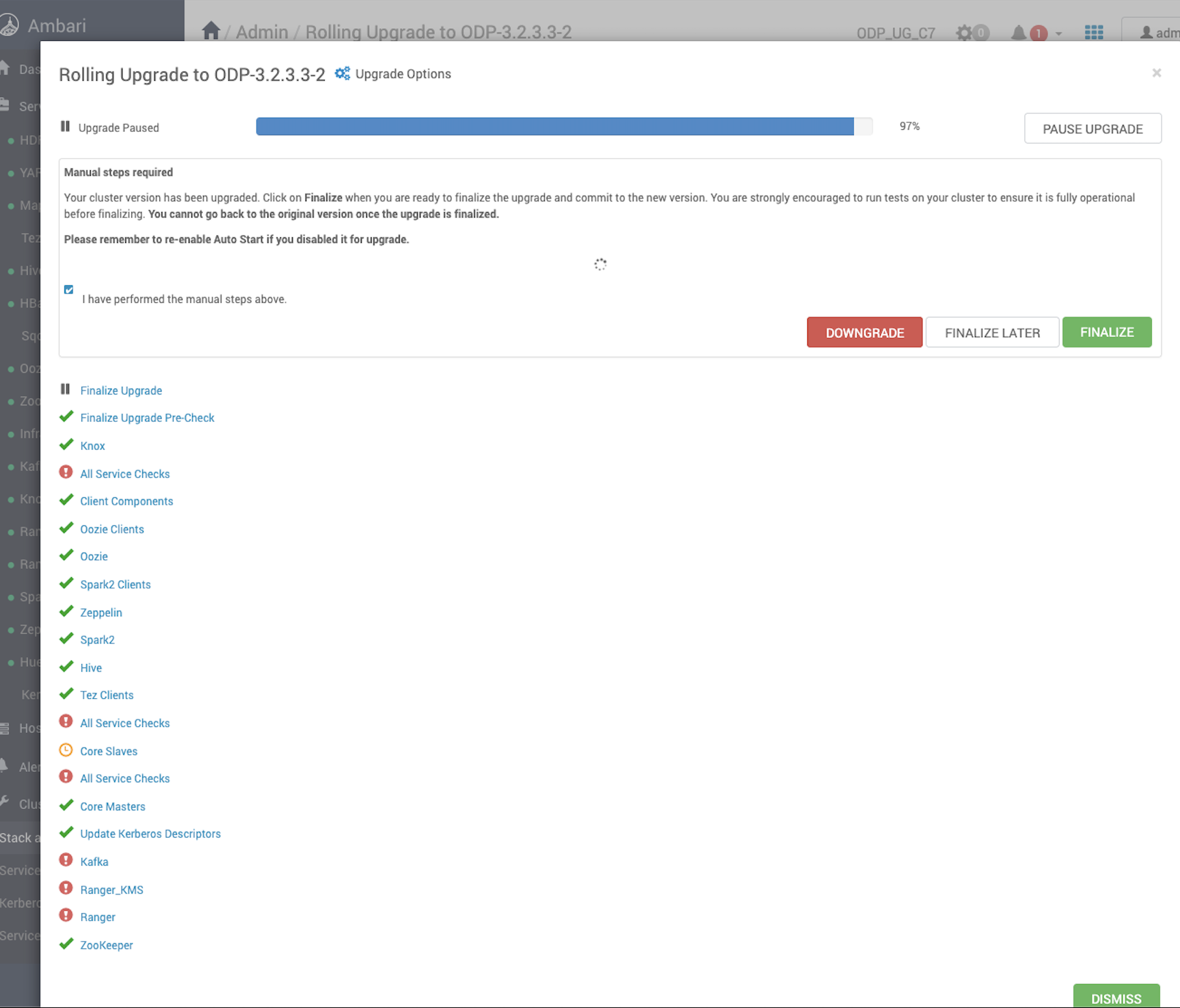Click the check icon beside Client Components
Image resolution: width=1180 pixels, height=1008 pixels.
66,500
